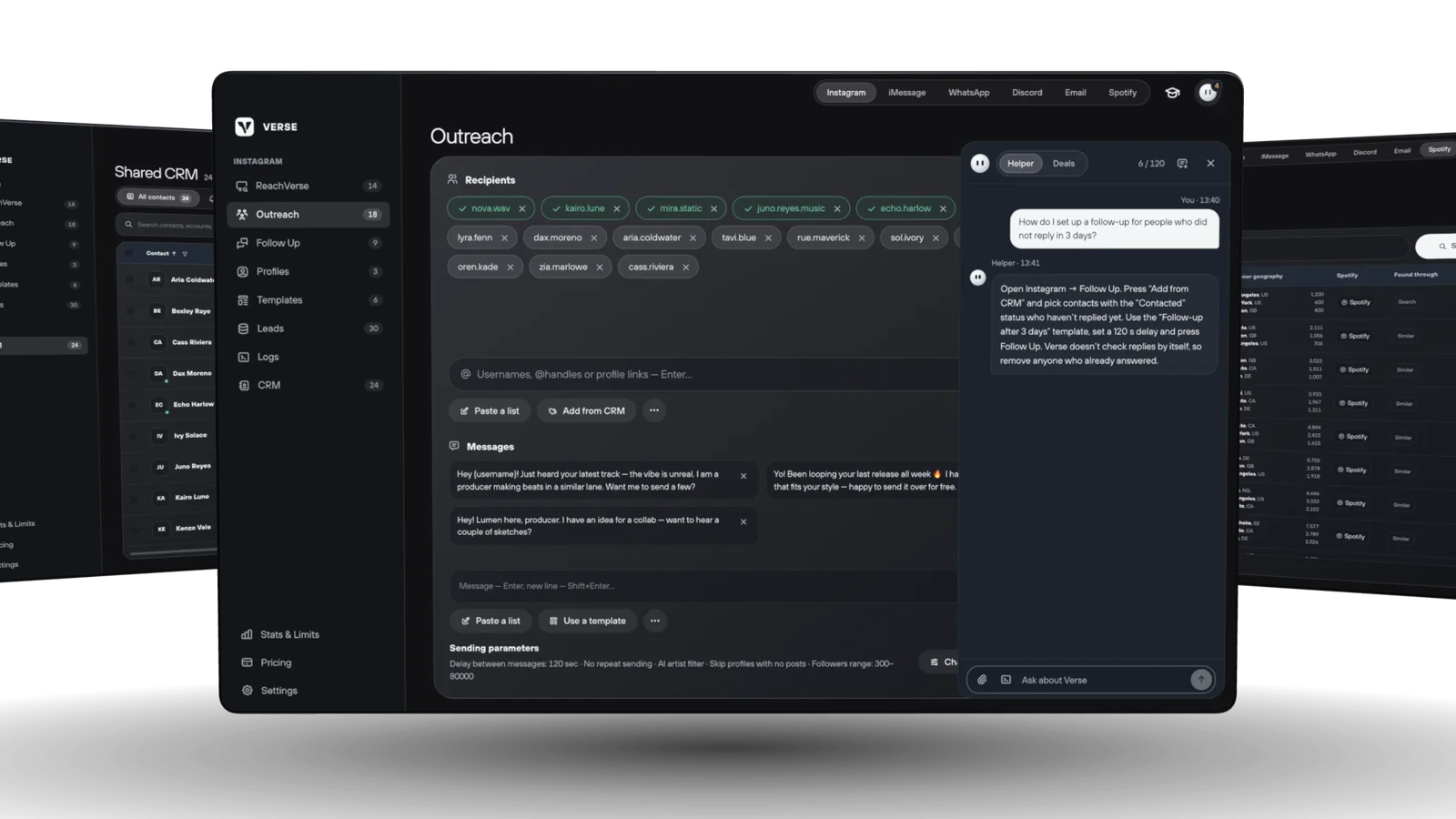The image size is (1456, 819).
Task: Switch to the Discord channel tab
Action: [x=1027, y=93]
